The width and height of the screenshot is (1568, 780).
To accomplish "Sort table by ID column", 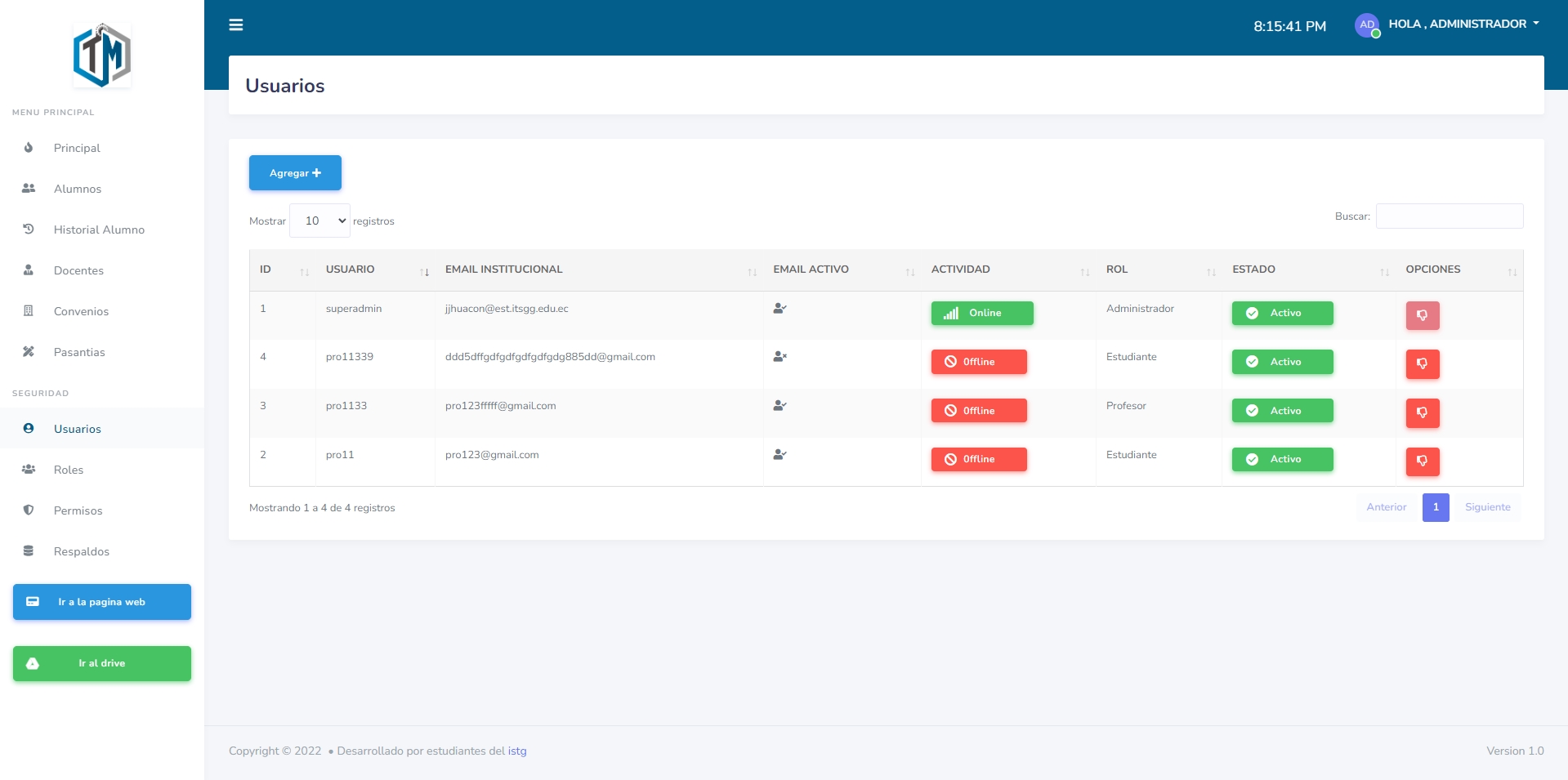I will pyautogui.click(x=283, y=270).
